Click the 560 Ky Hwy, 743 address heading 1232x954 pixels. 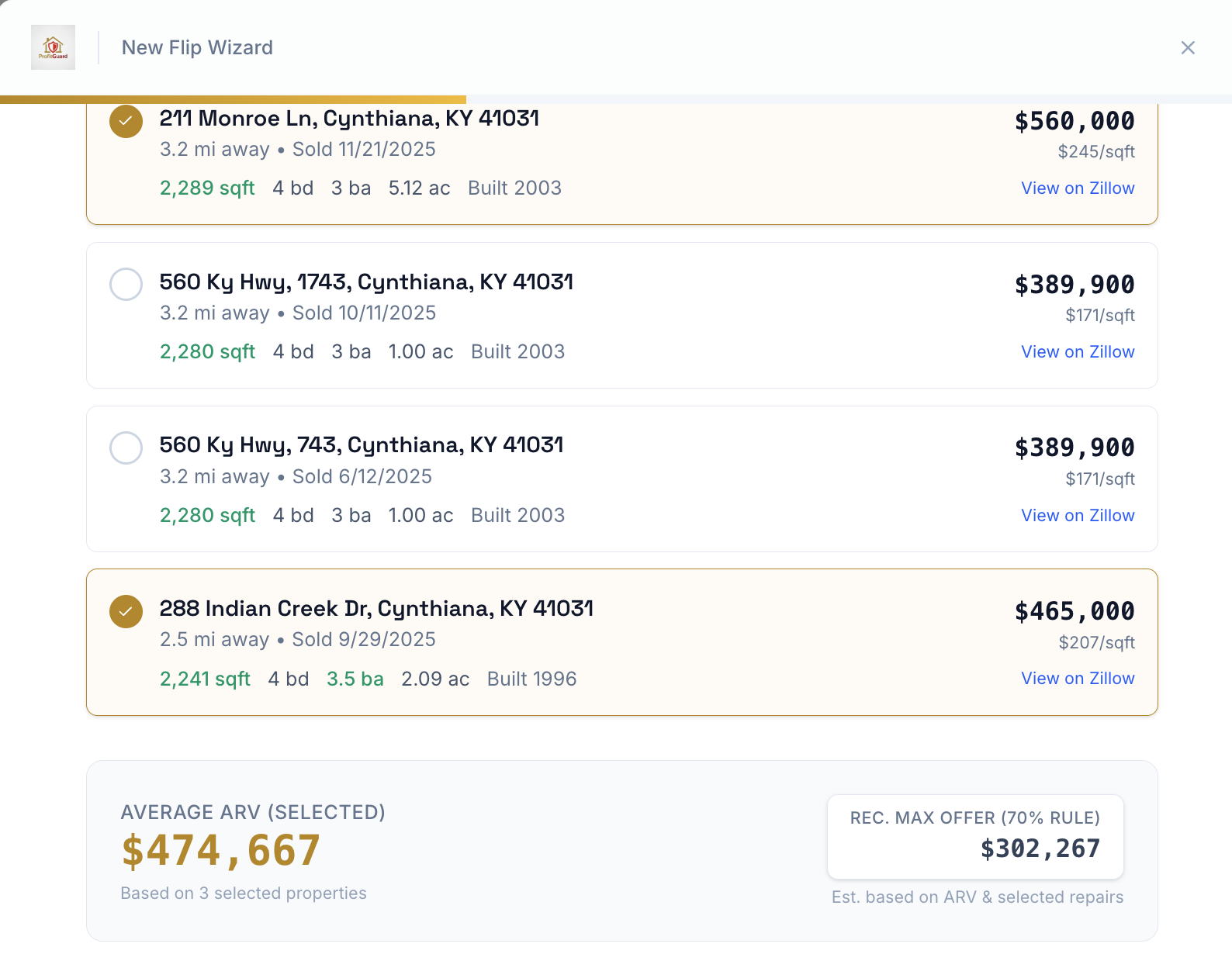(362, 445)
